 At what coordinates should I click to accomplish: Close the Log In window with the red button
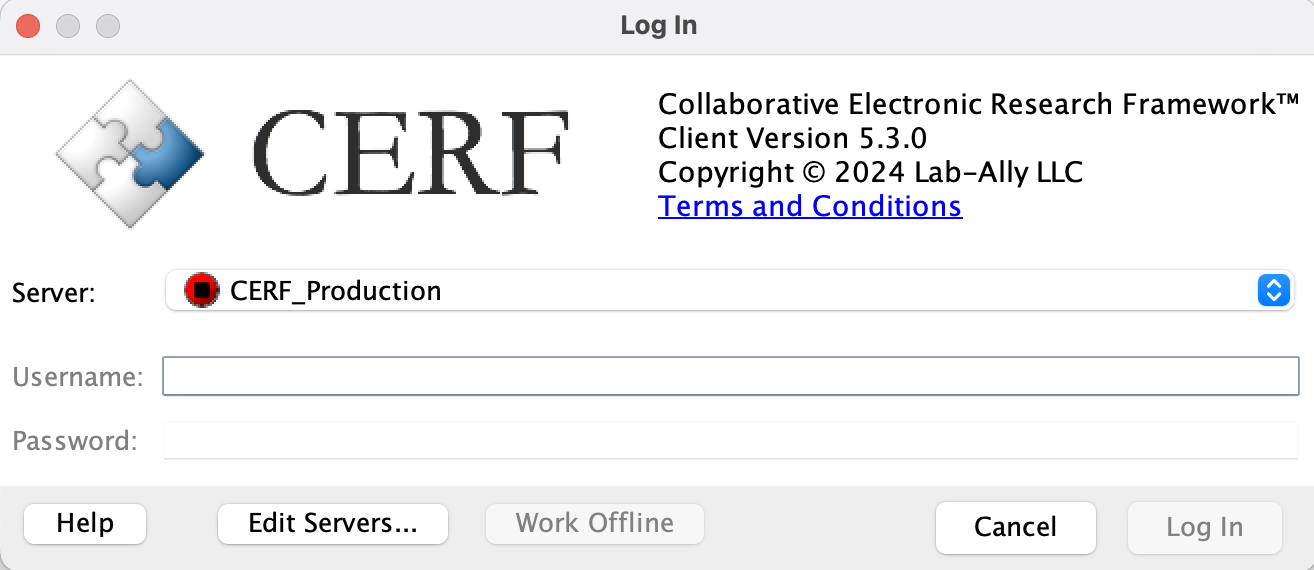click(29, 25)
